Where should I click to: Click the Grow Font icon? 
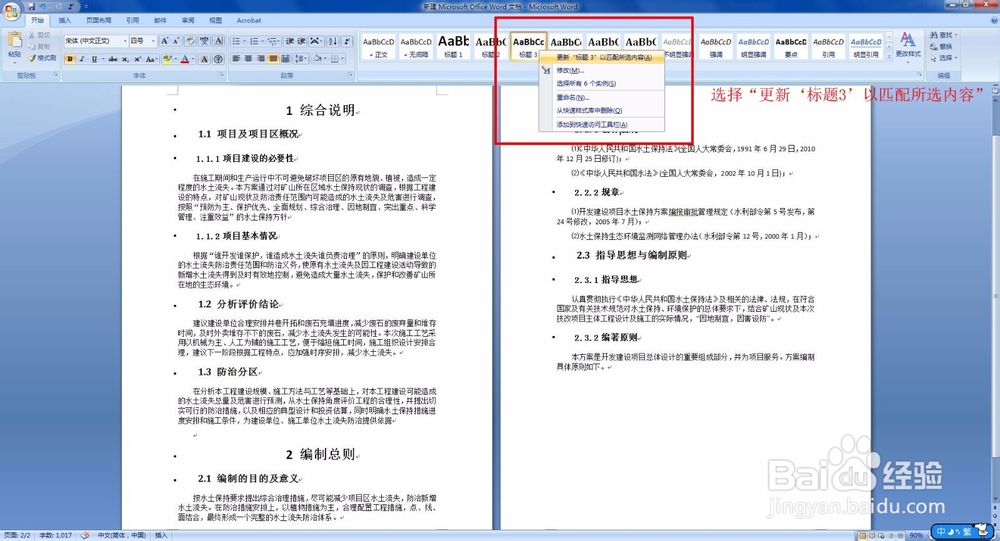(165, 41)
